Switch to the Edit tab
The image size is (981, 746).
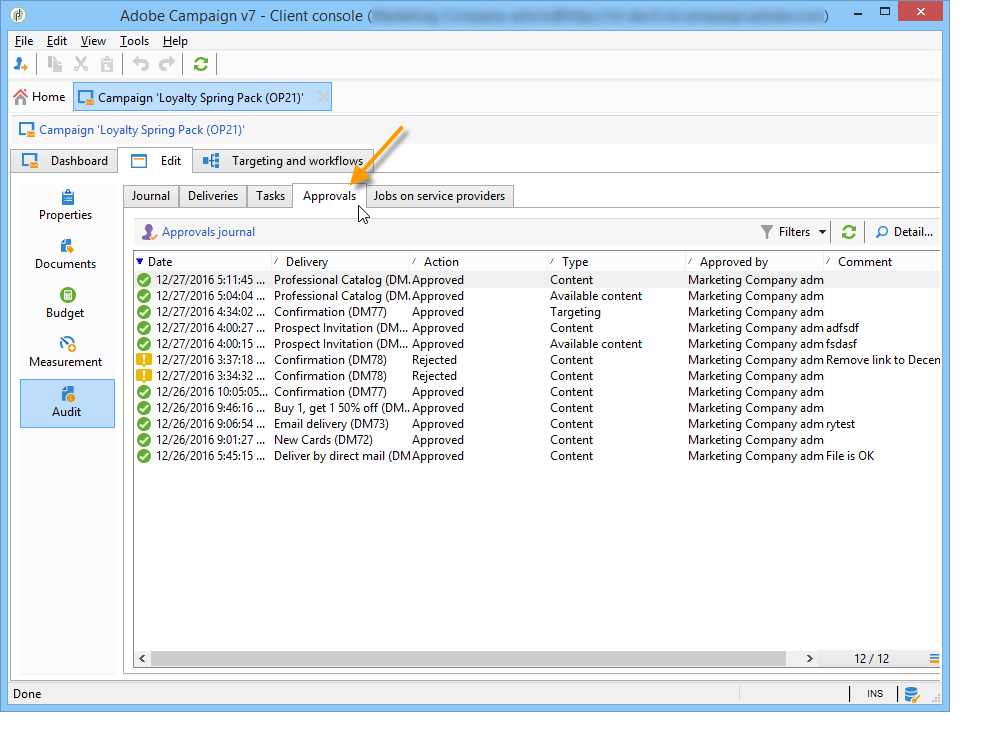tap(155, 161)
